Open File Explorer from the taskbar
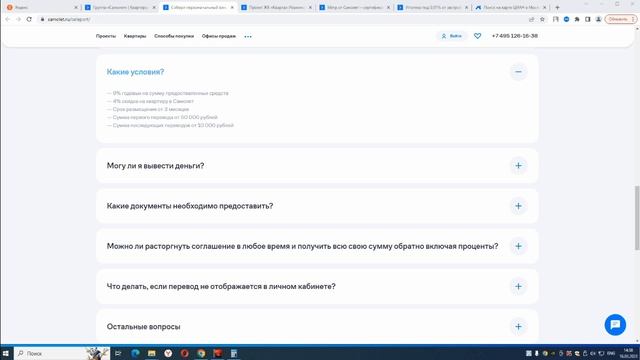This screenshot has height=360, width=640. 152,353
